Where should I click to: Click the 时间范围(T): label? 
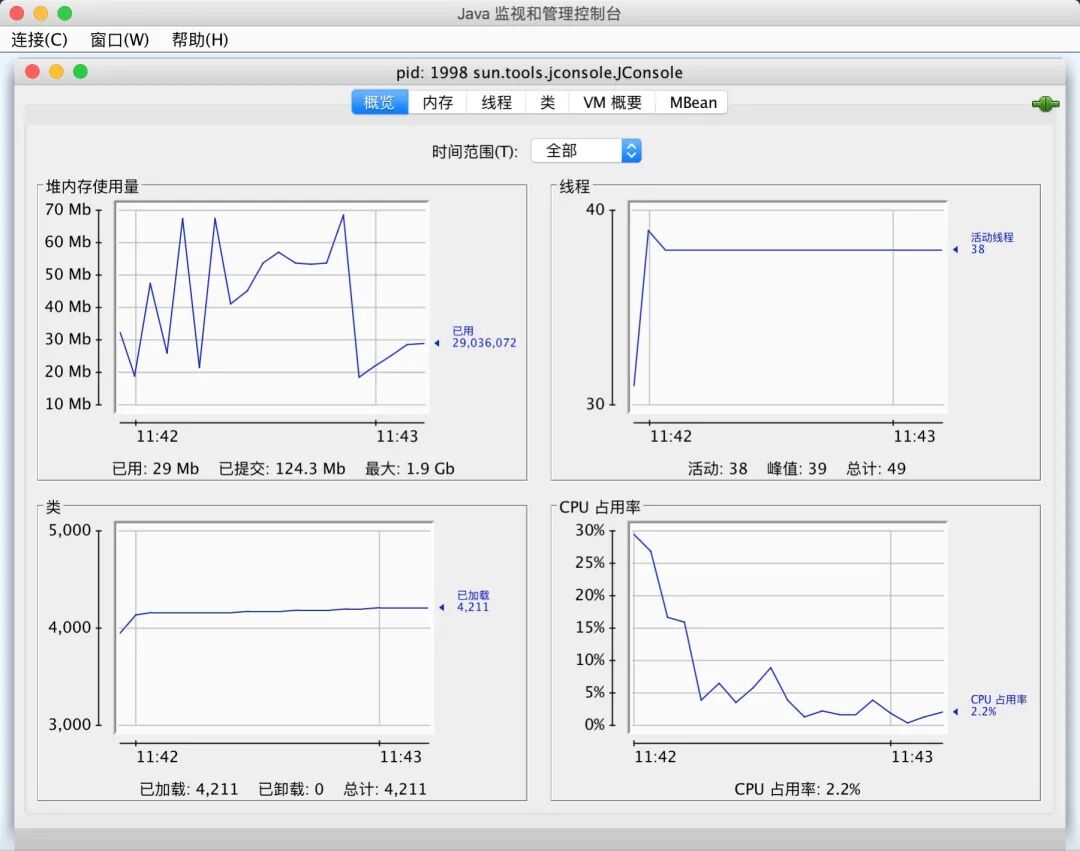pos(475,151)
